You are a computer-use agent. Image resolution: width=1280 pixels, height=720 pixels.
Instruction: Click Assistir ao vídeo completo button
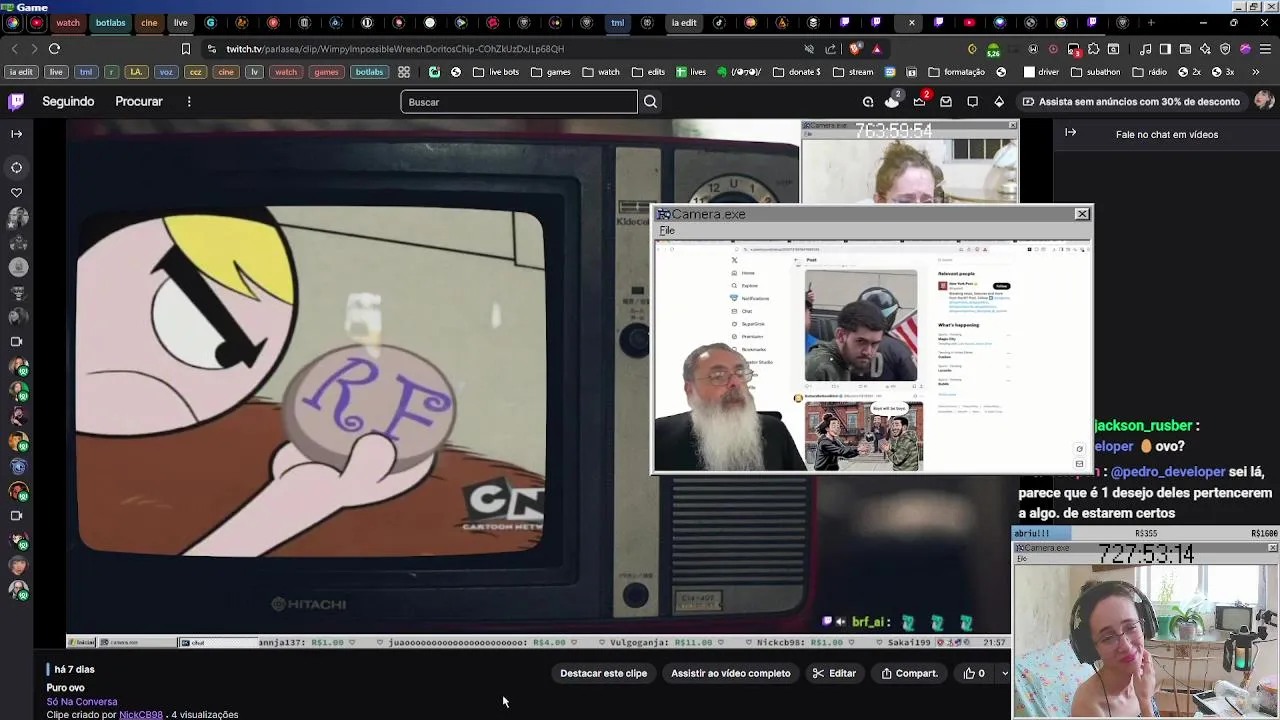730,673
